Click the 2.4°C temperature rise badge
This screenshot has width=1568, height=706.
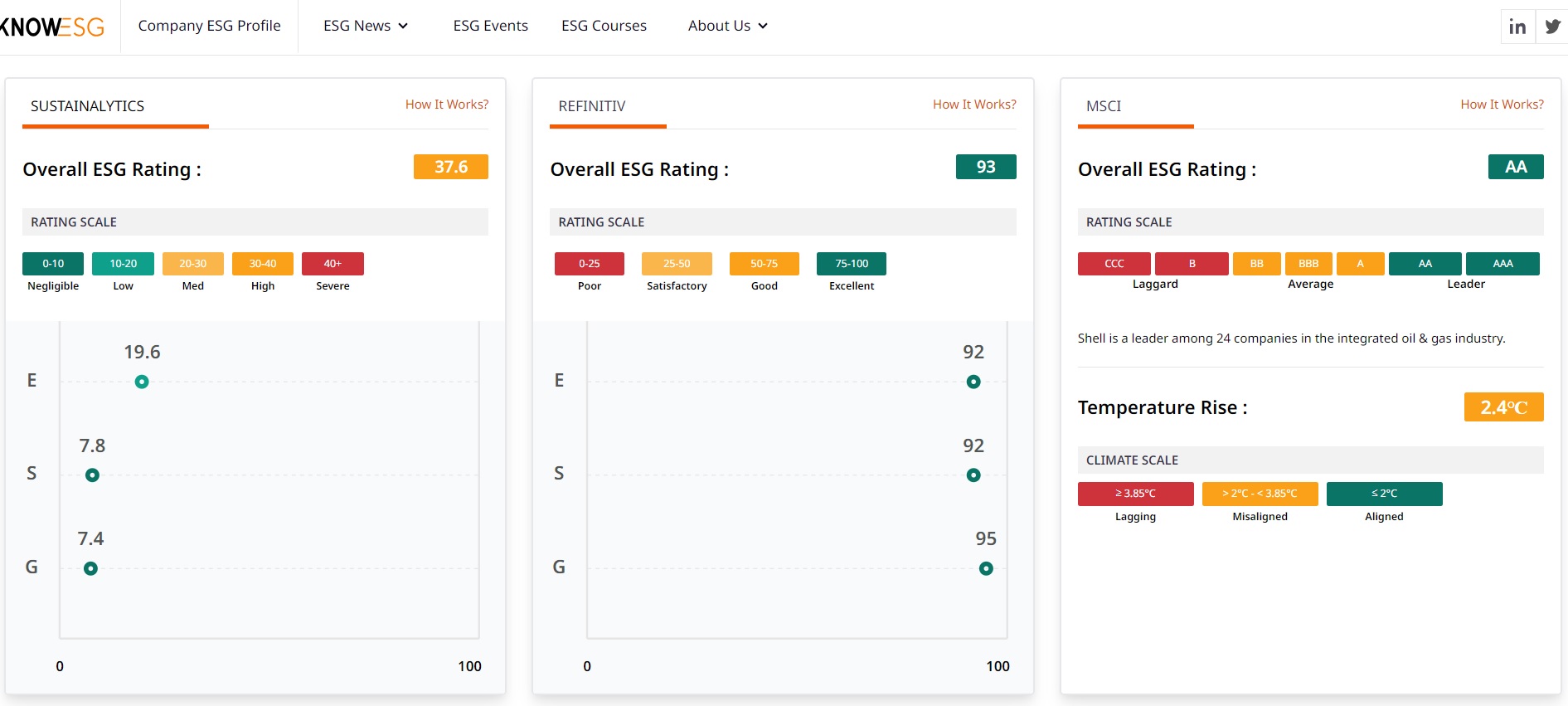pyautogui.click(x=1503, y=407)
